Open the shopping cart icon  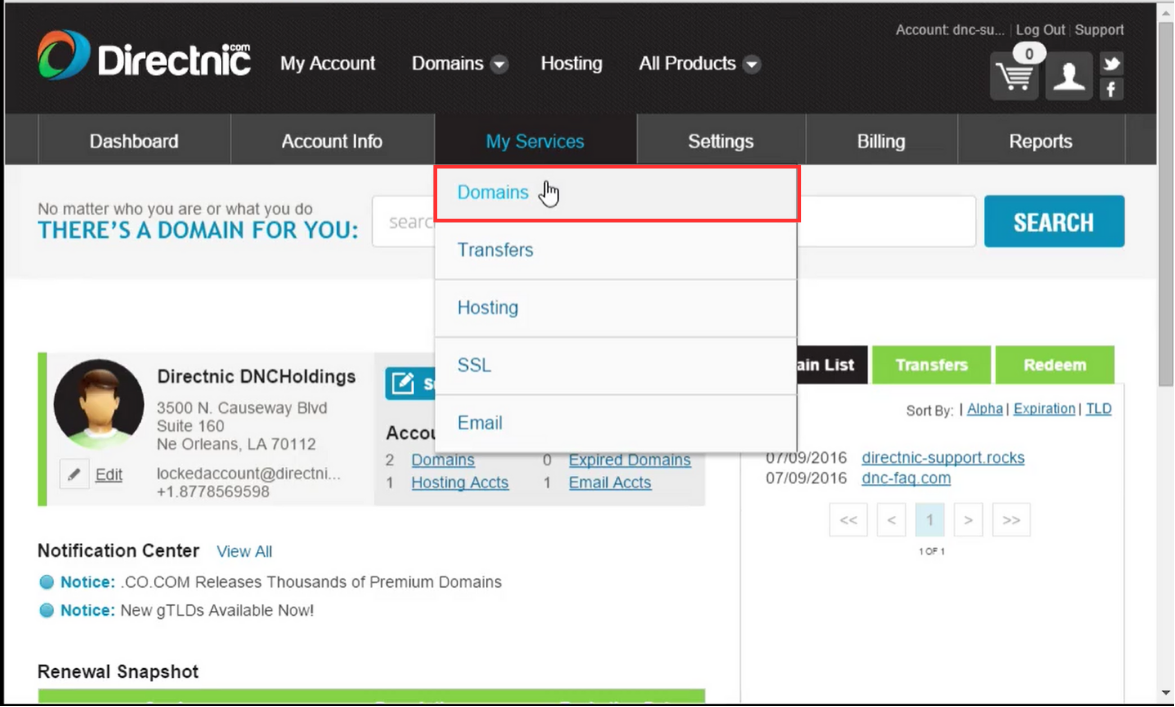pyautogui.click(x=1014, y=76)
